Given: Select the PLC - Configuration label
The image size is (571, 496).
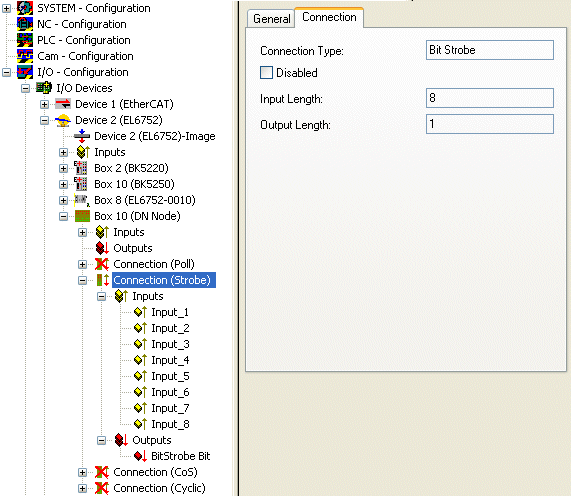Looking at the screenshot, I should pos(84,40).
